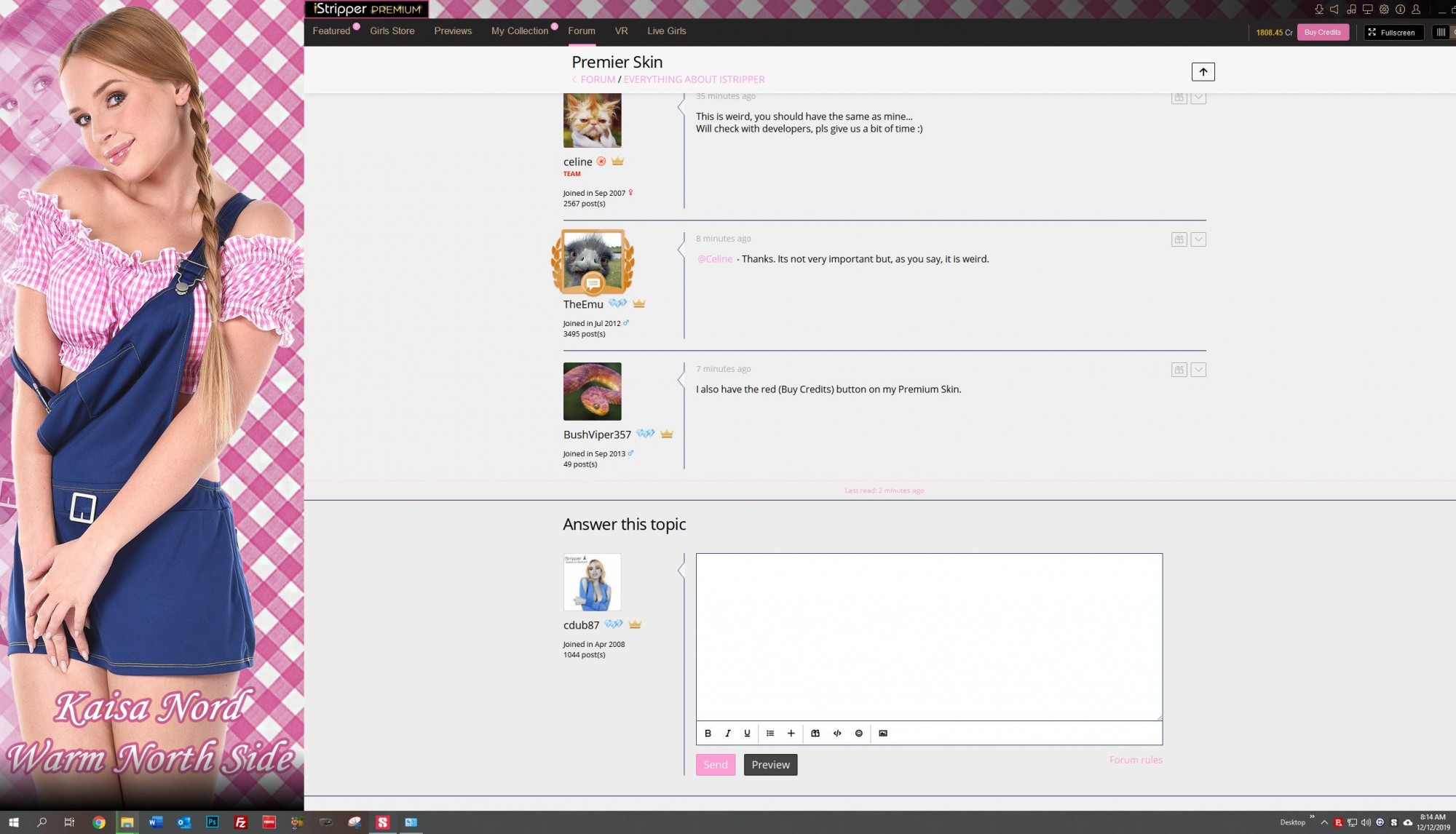The width and height of the screenshot is (1456, 834).
Task: Click the scroll-to-top arrow button
Action: 1203,71
